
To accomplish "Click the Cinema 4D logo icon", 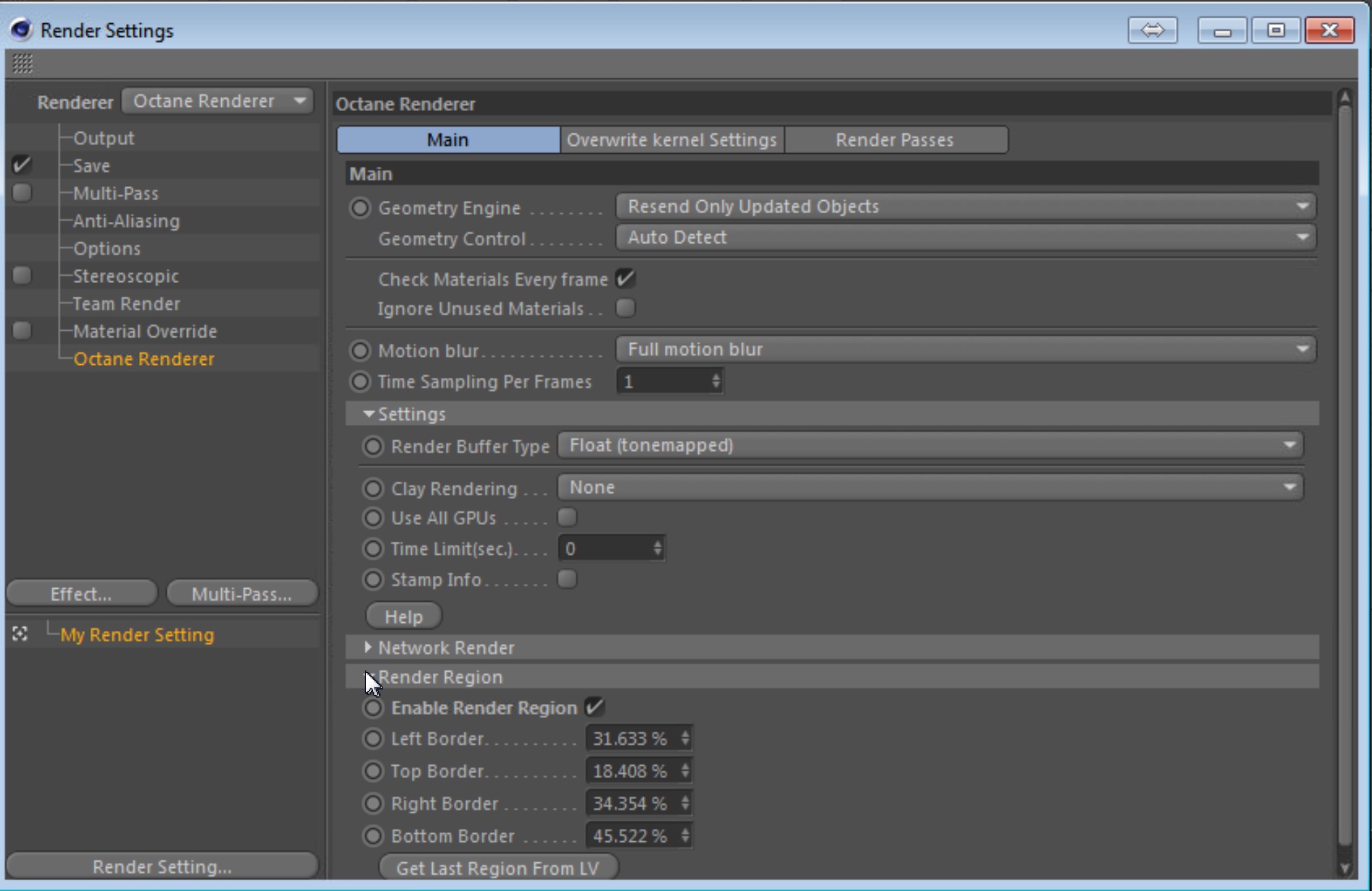I will pos(20,29).
